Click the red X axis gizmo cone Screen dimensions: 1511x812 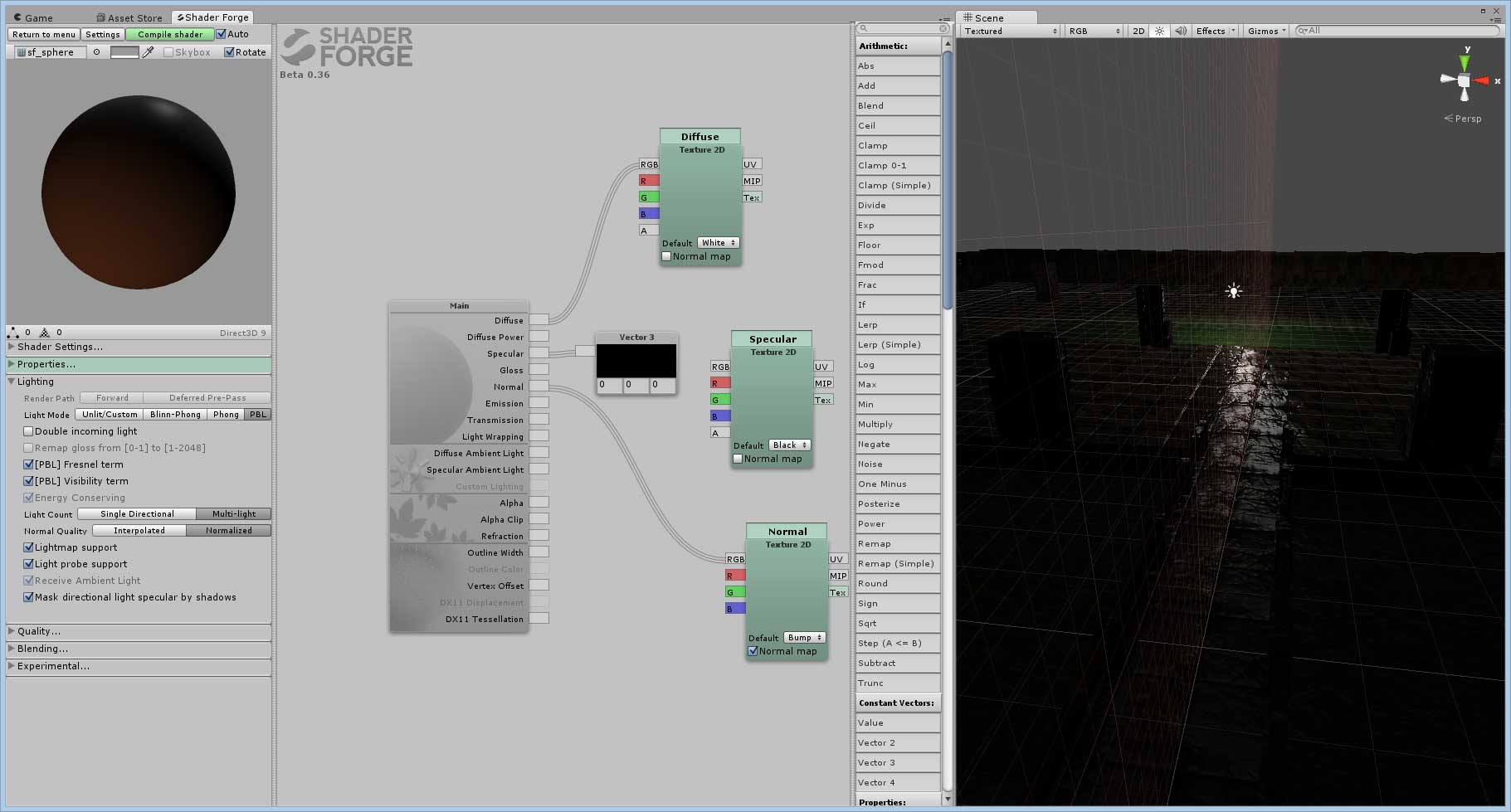pyautogui.click(x=1479, y=80)
